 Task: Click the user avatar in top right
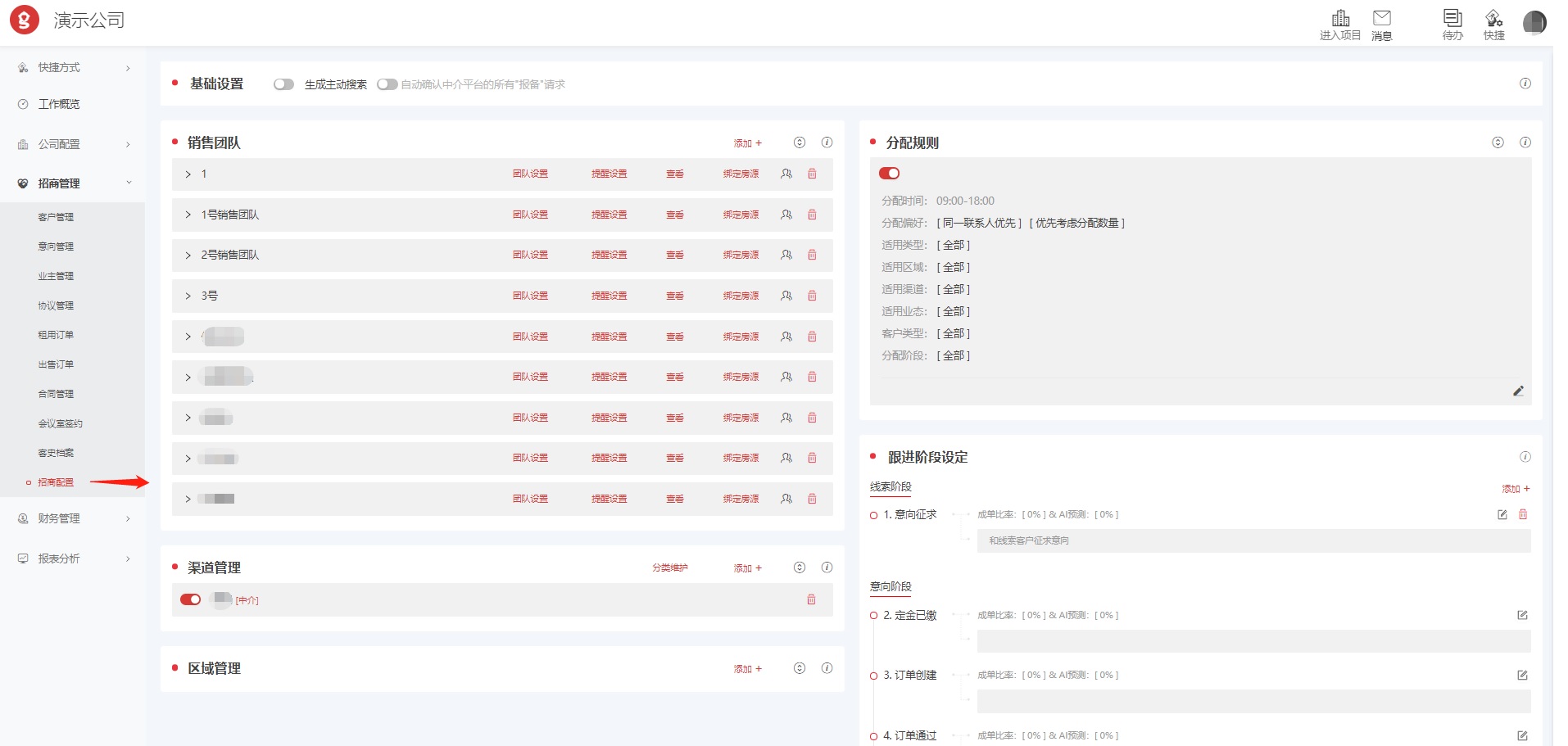pos(1534,22)
